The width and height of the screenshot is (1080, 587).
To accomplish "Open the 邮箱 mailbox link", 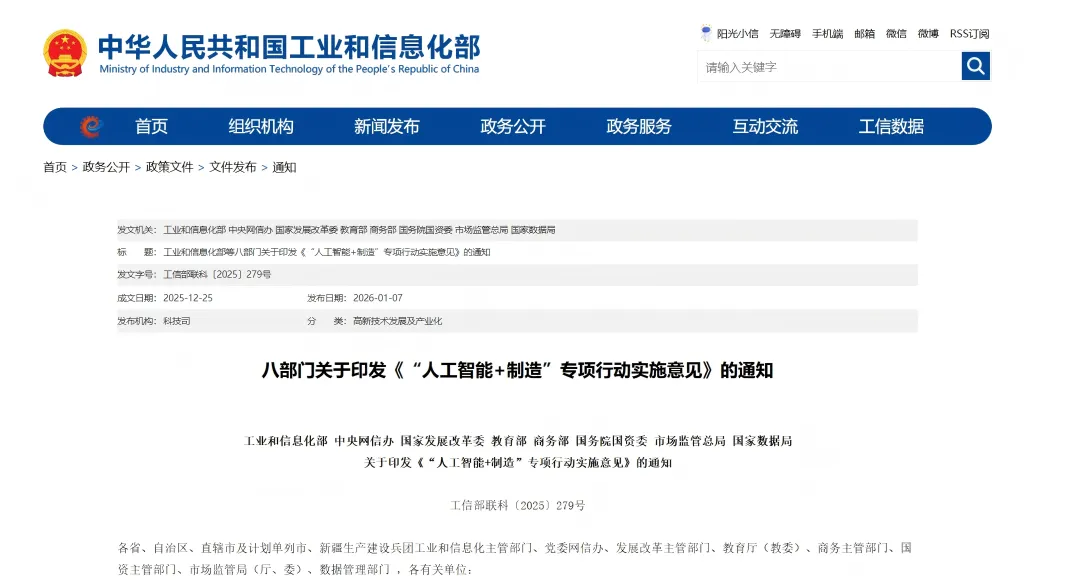I will click(x=865, y=32).
